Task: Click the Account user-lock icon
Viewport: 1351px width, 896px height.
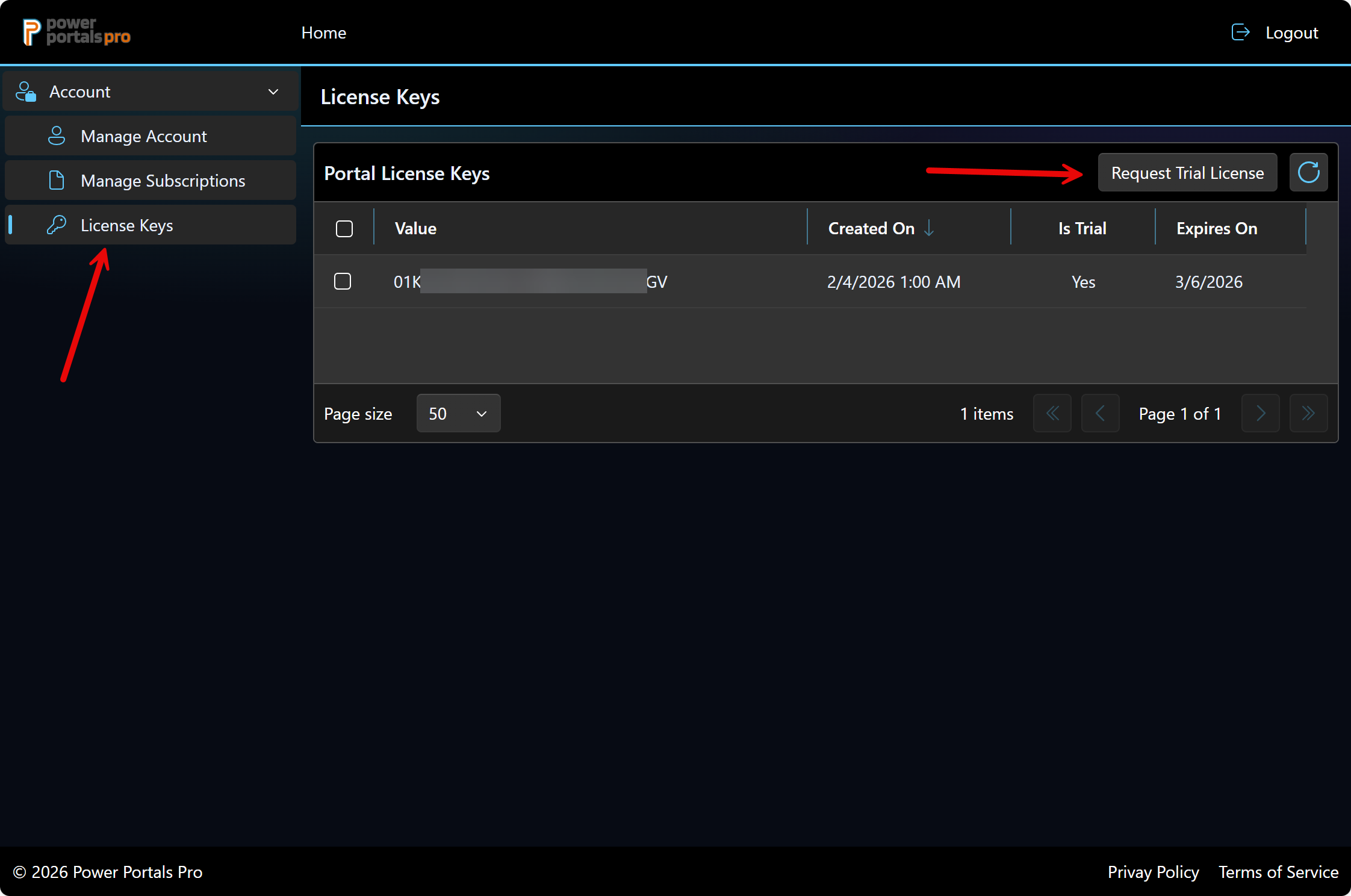Action: [x=26, y=92]
